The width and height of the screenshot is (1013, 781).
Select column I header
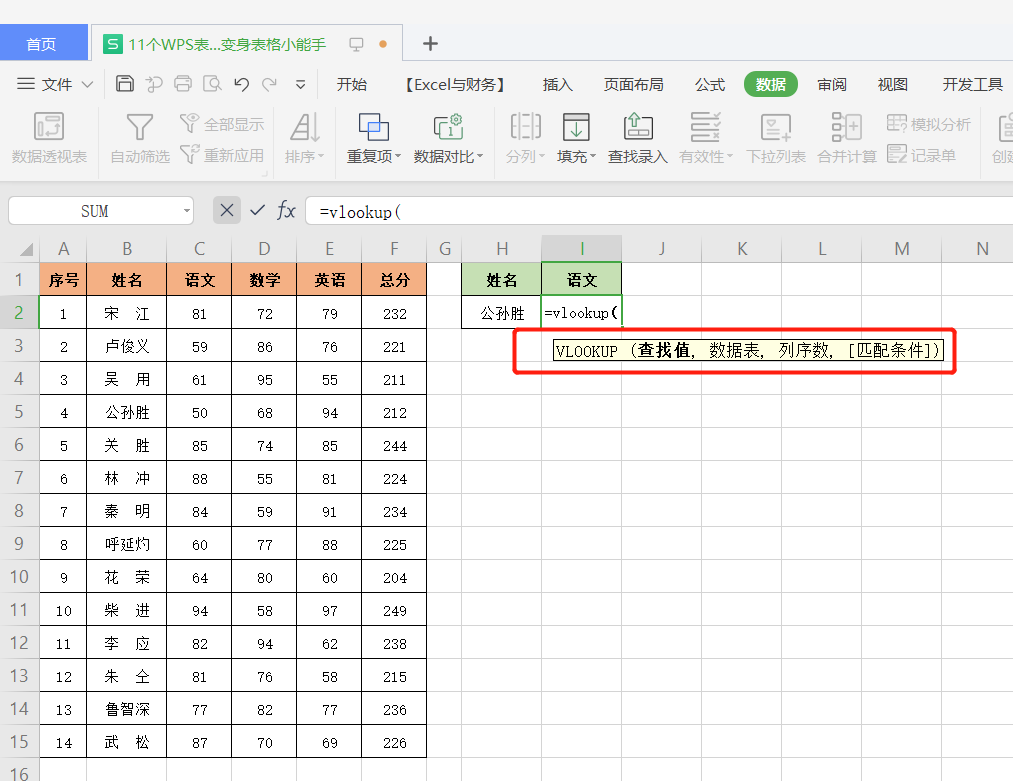pyautogui.click(x=581, y=249)
